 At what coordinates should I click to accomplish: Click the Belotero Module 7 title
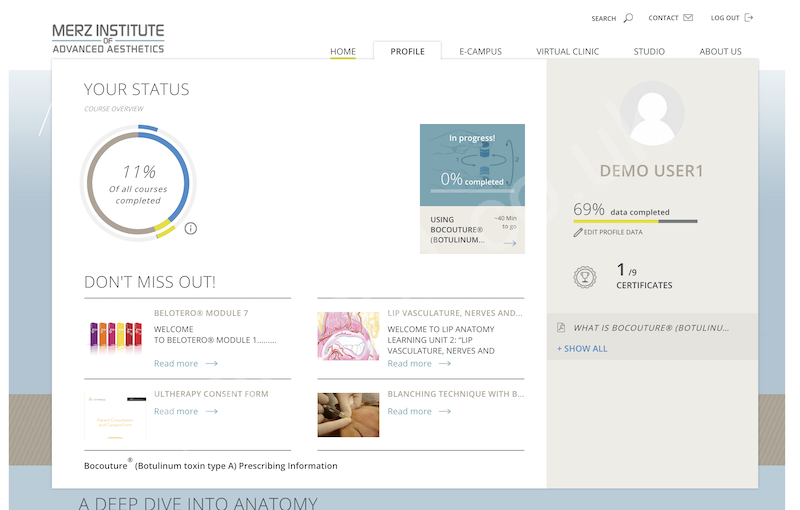(201, 313)
